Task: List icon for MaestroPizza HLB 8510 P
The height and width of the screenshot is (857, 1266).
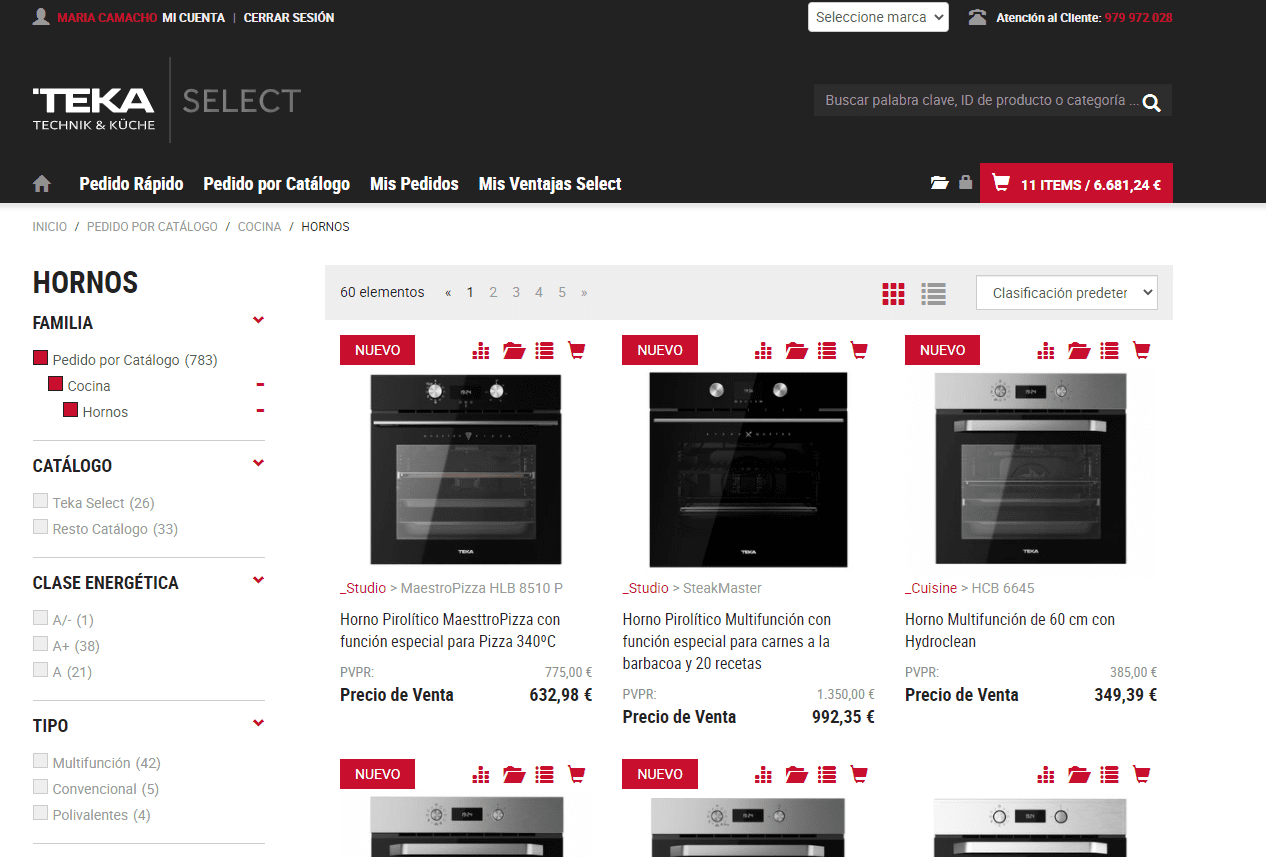Action: [544, 350]
